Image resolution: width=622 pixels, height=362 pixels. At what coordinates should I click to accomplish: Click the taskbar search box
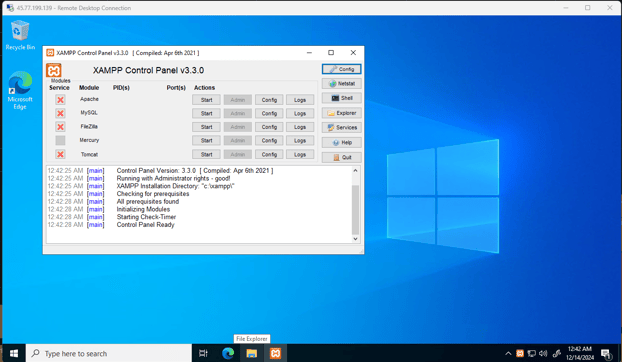point(109,353)
